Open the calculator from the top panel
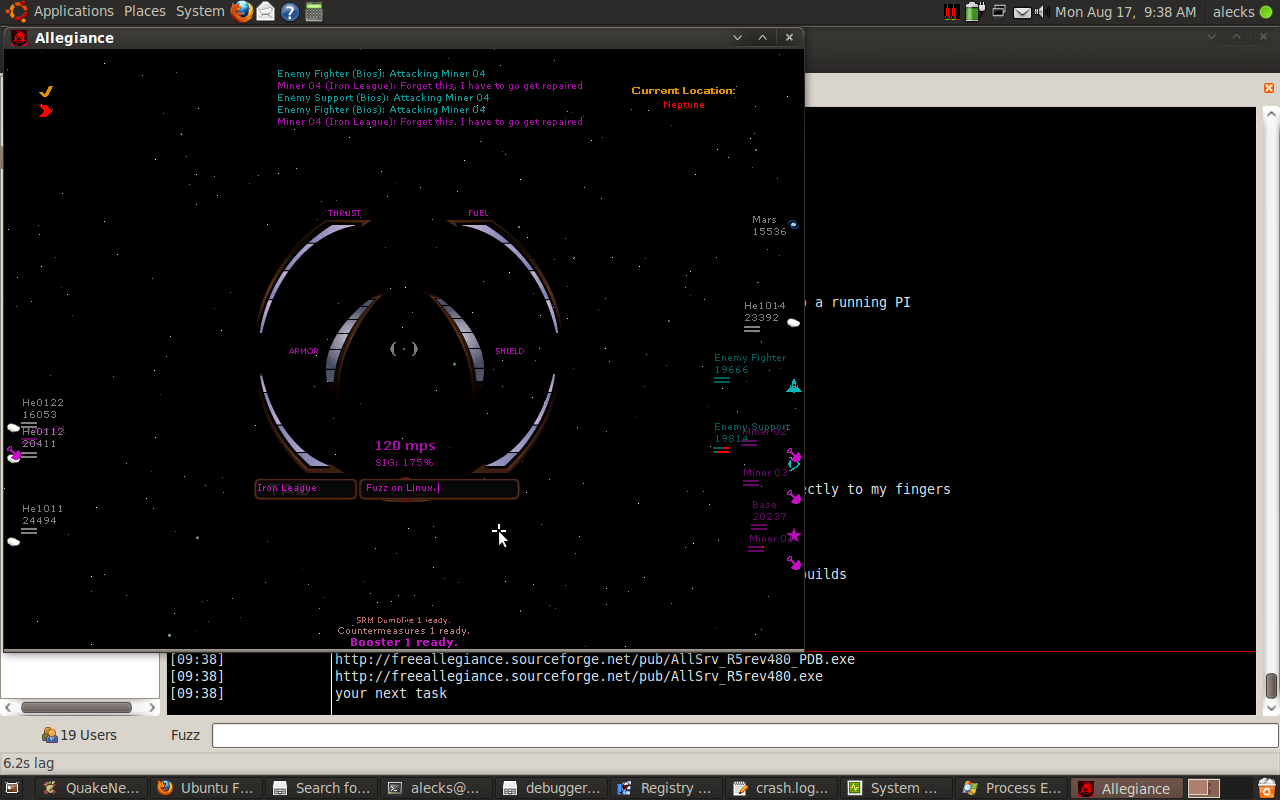 point(314,12)
